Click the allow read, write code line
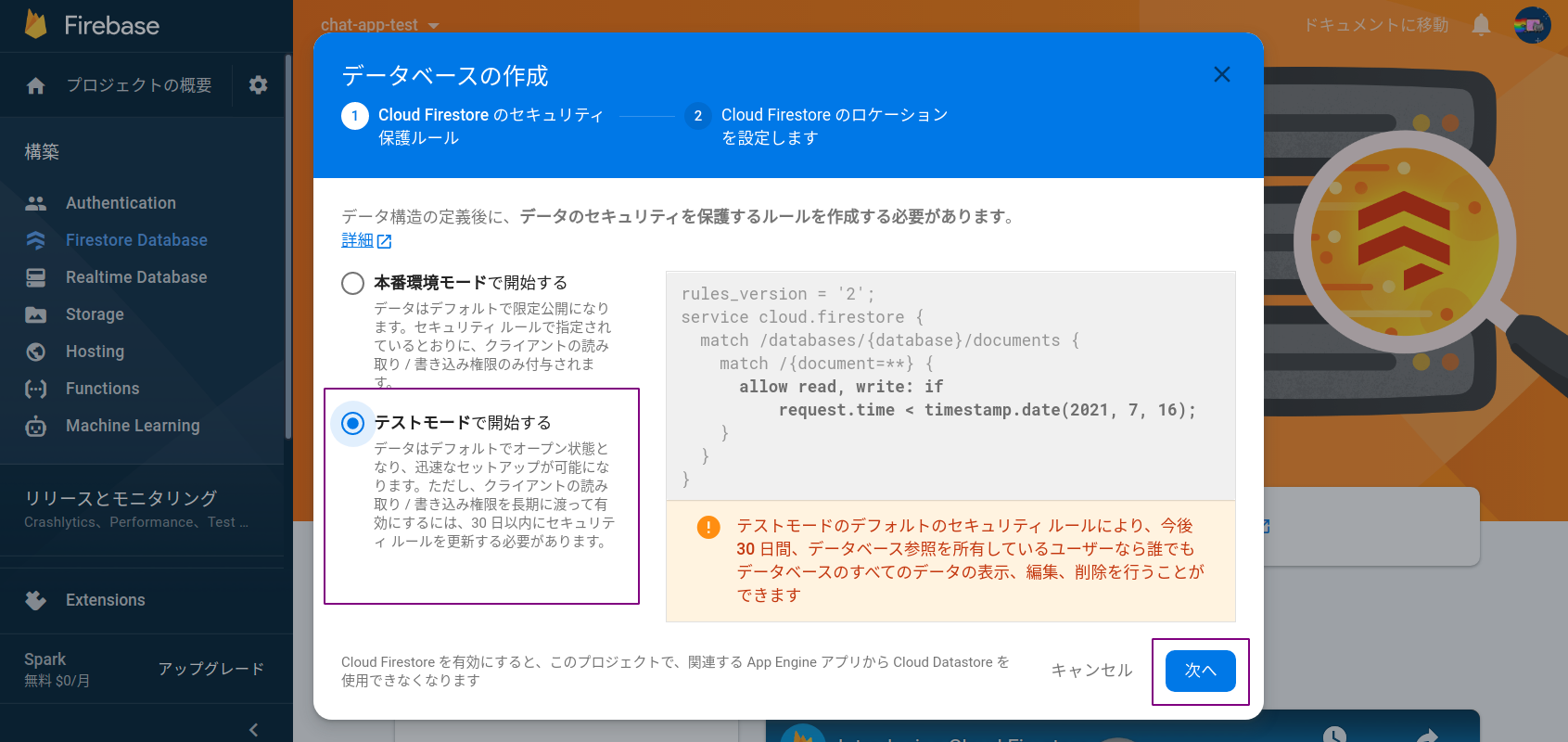The height and width of the screenshot is (742, 1568). (x=841, y=387)
